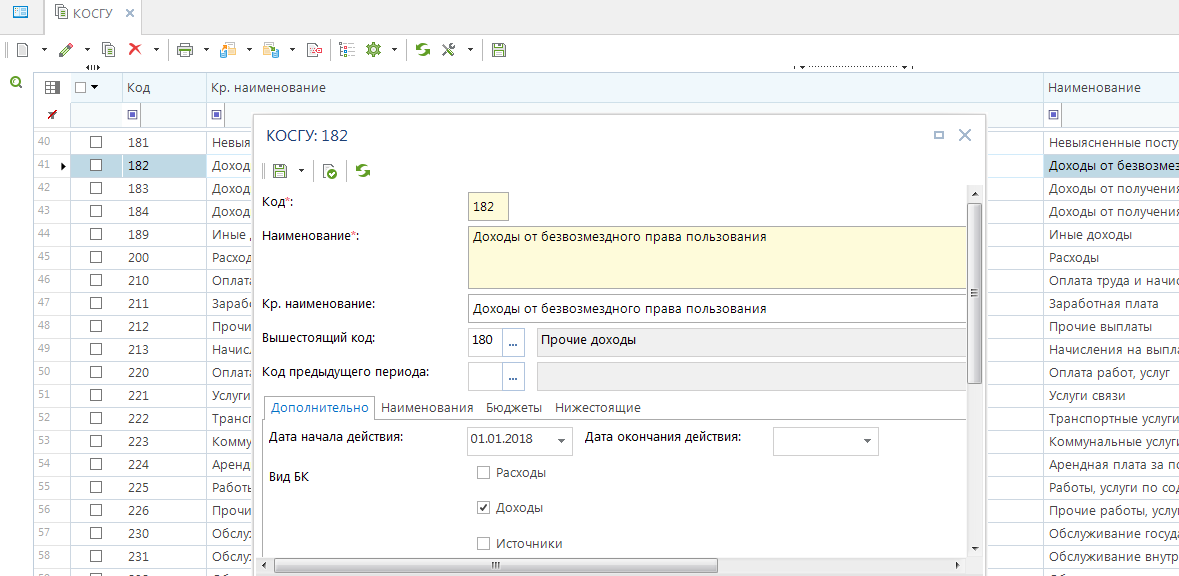Close the КОСГУ tab with X
Viewport: 1179px width, 576px height.
click(130, 14)
